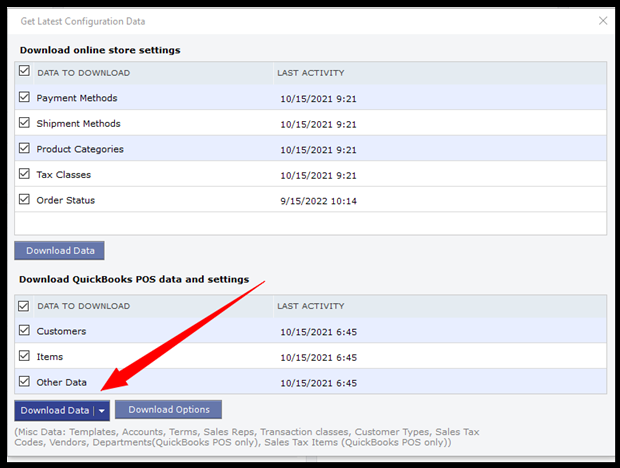Click LAST ACTIVITY header in online store table
The image size is (620, 468).
311,73
